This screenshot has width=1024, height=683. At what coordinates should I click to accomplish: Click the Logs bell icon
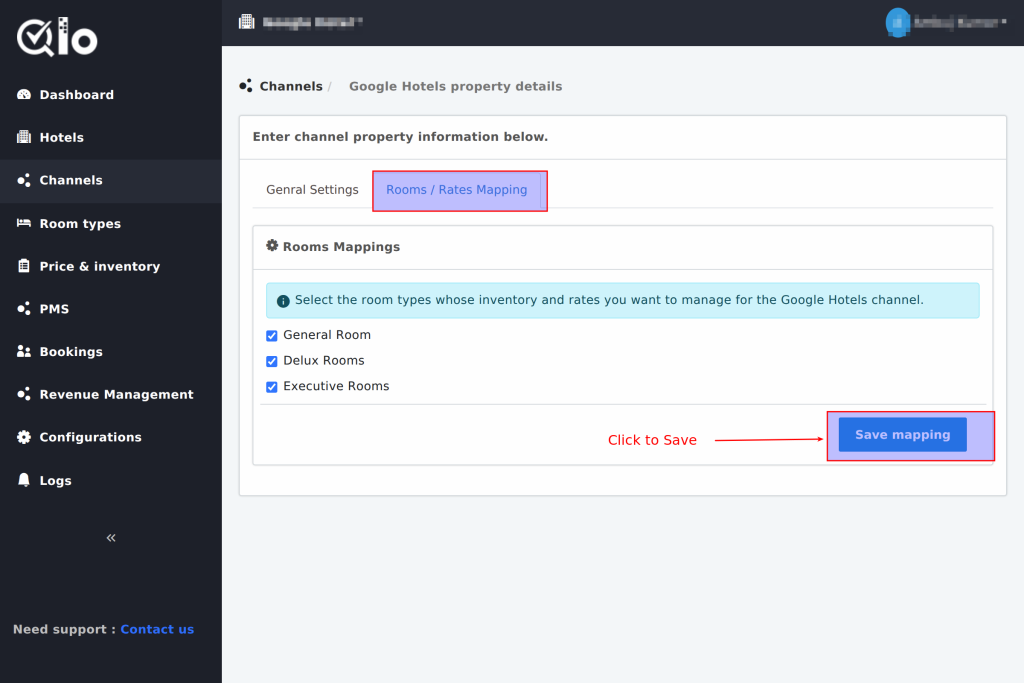(x=24, y=480)
